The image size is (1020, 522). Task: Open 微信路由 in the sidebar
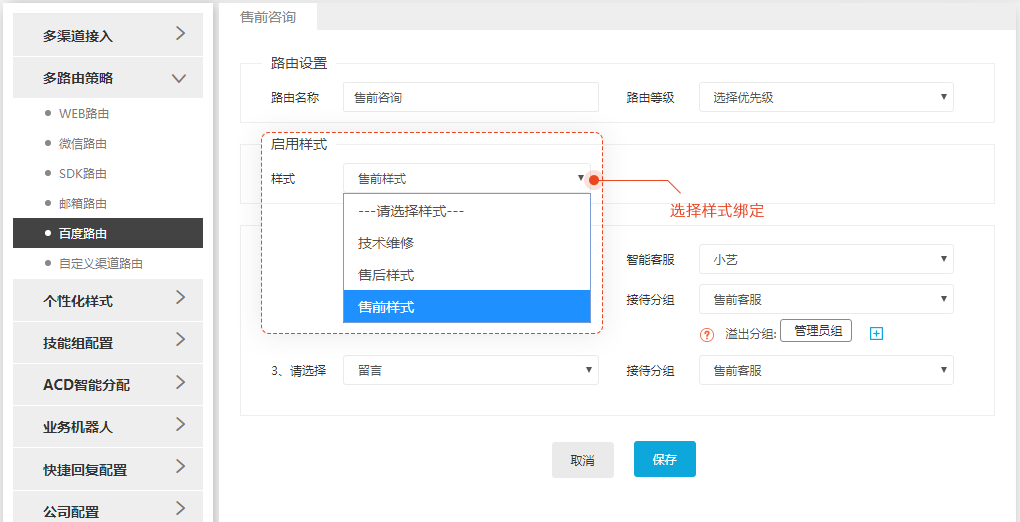tap(83, 144)
